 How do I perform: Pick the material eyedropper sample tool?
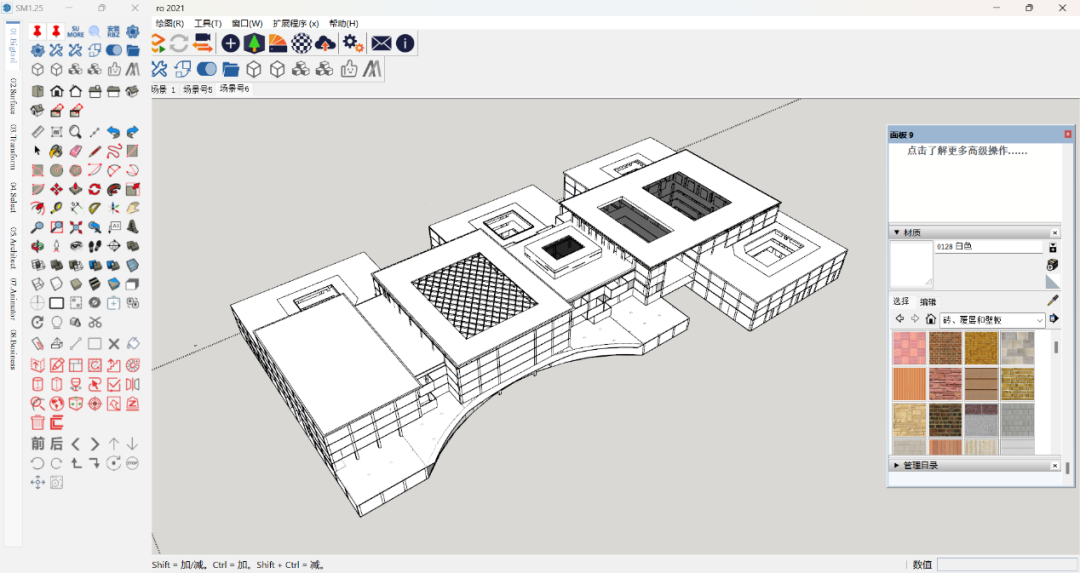pyautogui.click(x=1052, y=301)
